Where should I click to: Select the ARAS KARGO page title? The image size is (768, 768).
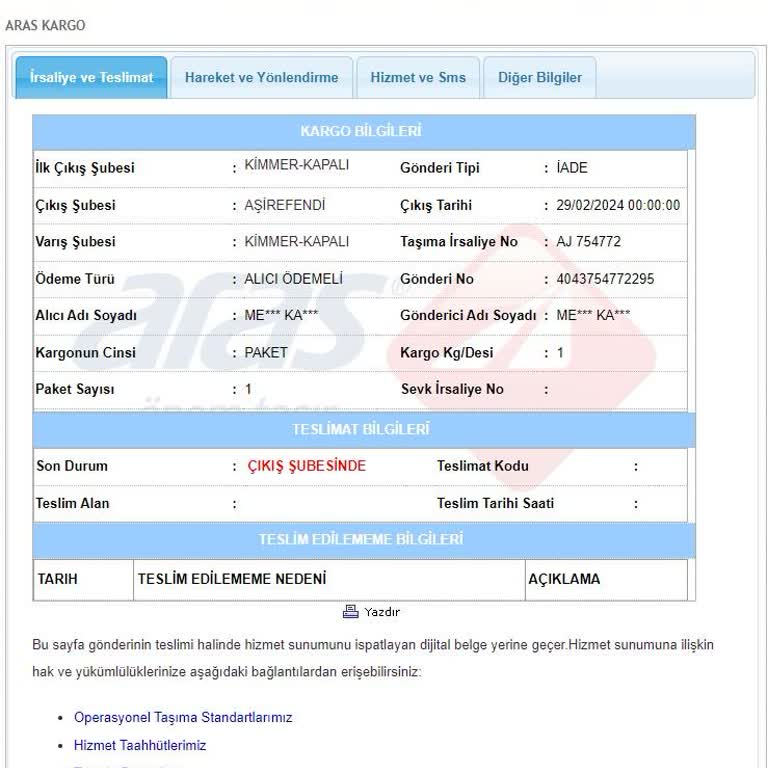(x=45, y=25)
